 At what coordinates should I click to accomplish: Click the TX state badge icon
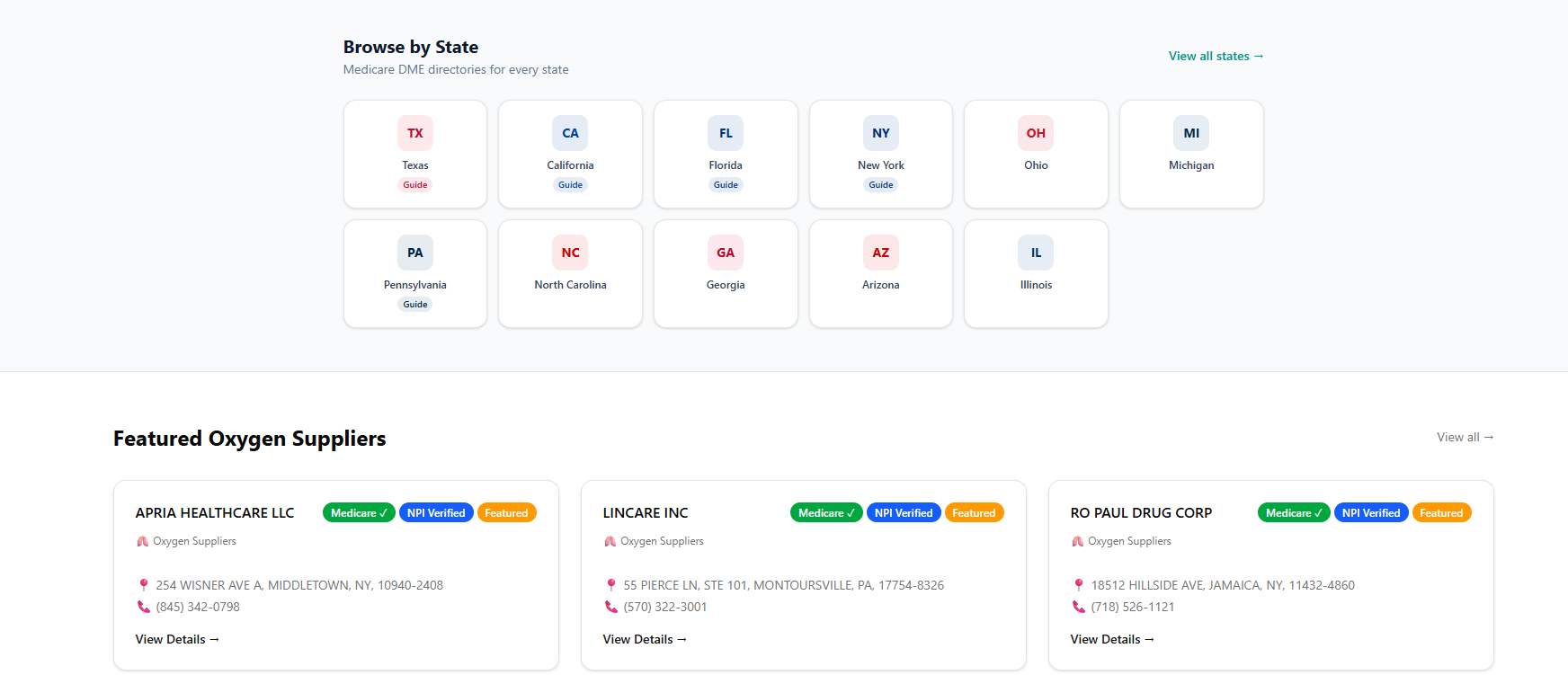415,133
